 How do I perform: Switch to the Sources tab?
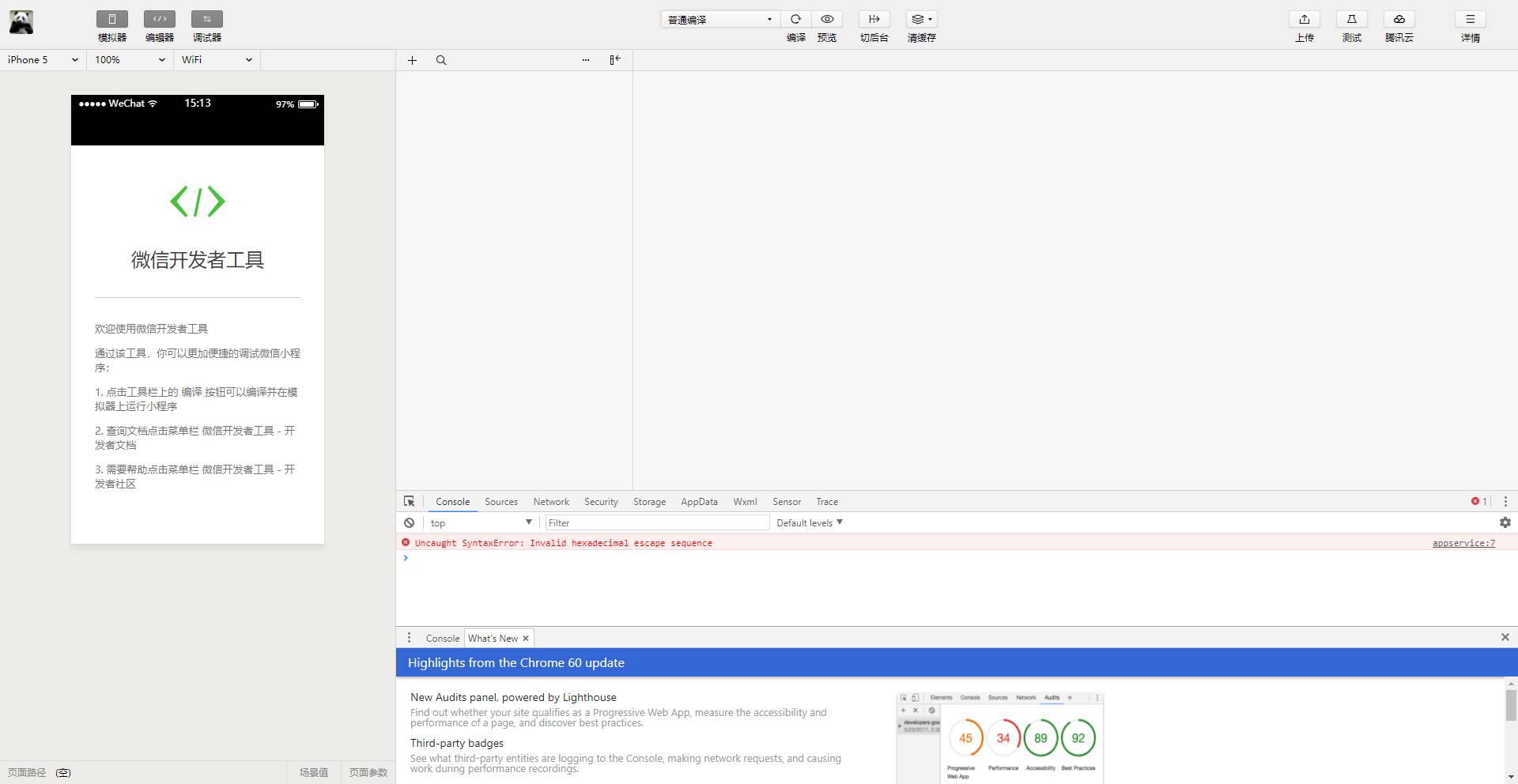pyautogui.click(x=501, y=502)
